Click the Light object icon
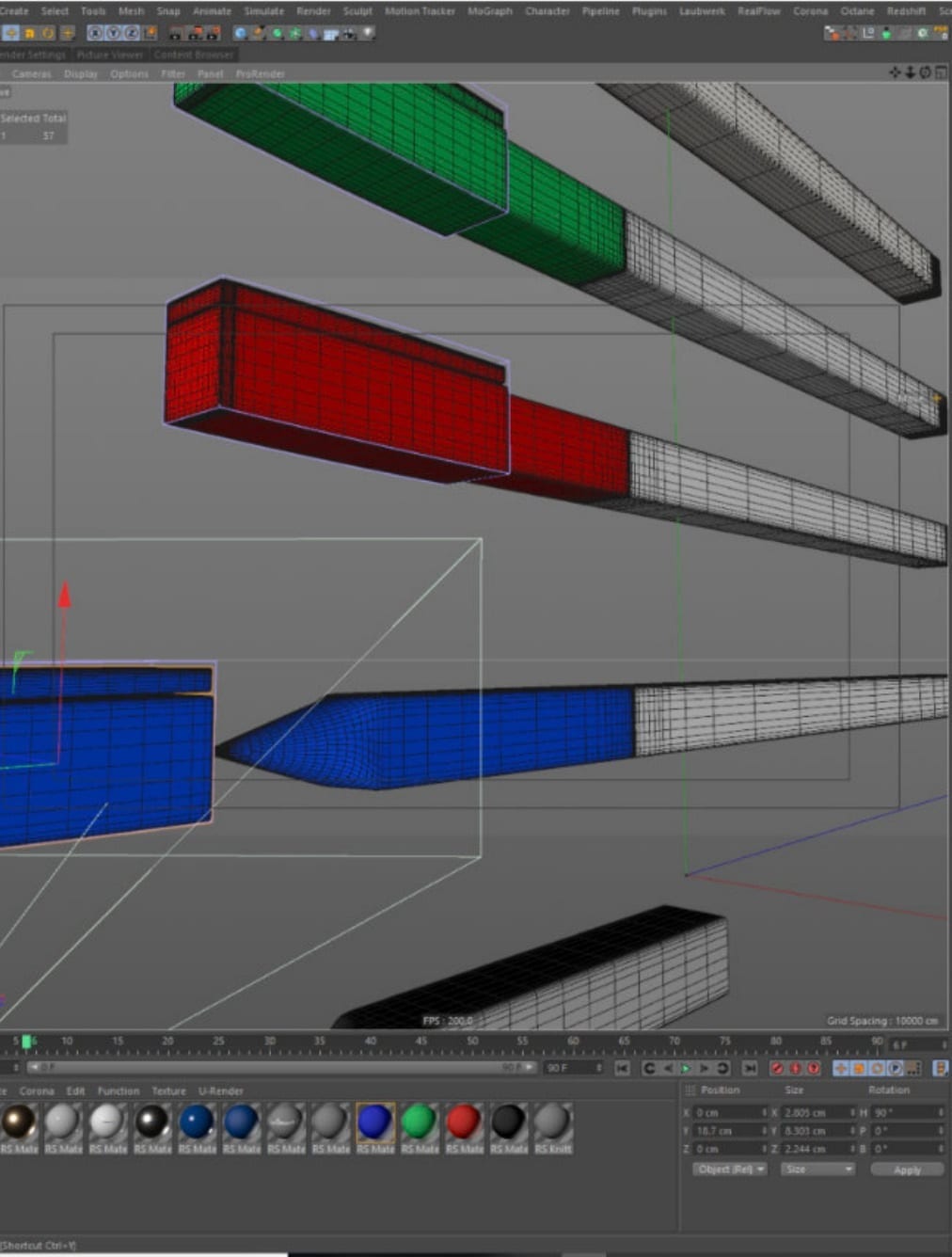 click(x=367, y=33)
